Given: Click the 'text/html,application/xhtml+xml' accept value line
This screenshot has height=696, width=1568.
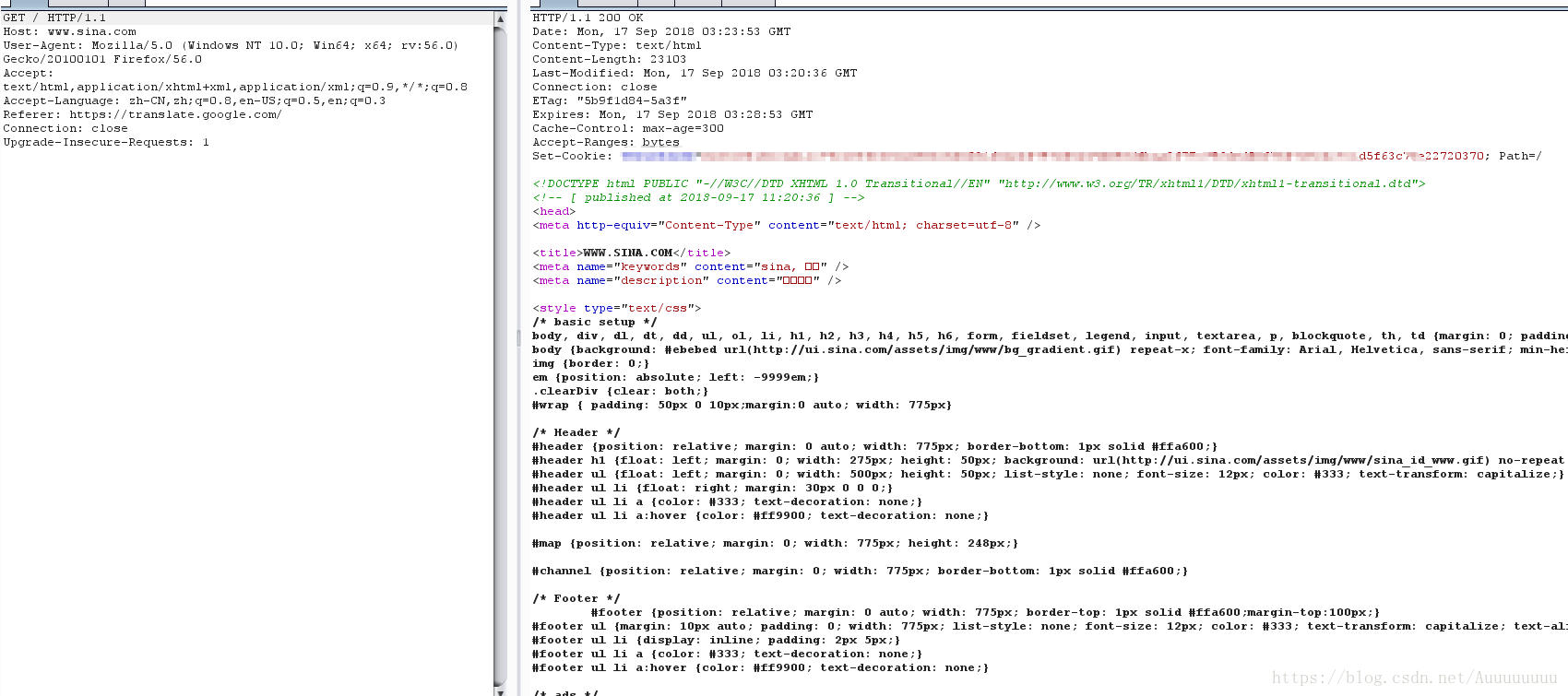Looking at the screenshot, I should (235, 87).
